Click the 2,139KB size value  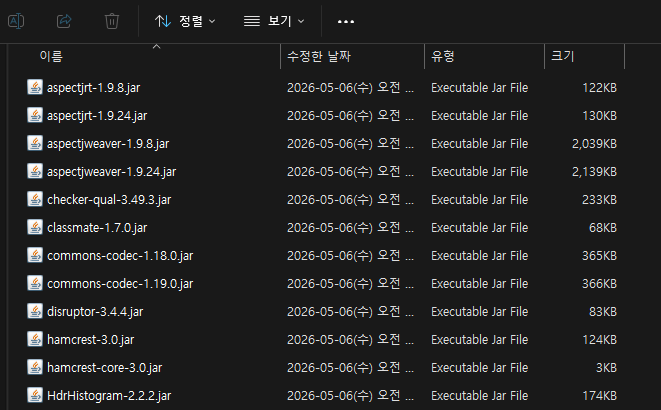pyautogui.click(x=594, y=172)
